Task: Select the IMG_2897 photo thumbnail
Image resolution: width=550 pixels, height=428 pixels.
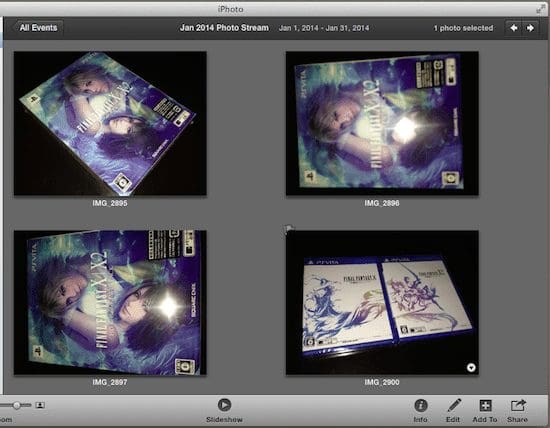Action: (x=110, y=302)
